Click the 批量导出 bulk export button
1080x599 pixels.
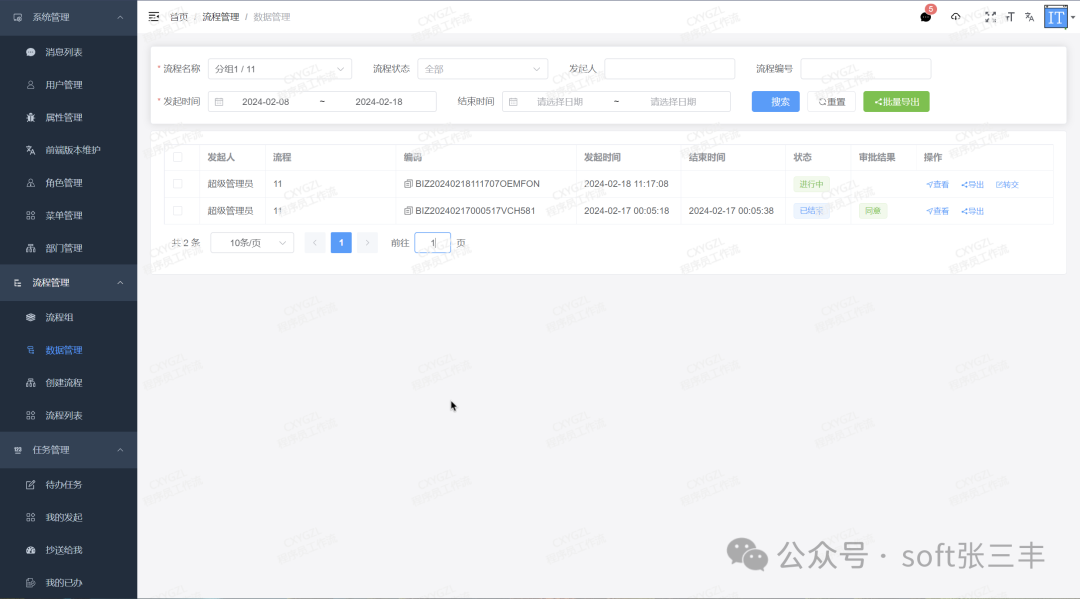click(x=896, y=101)
